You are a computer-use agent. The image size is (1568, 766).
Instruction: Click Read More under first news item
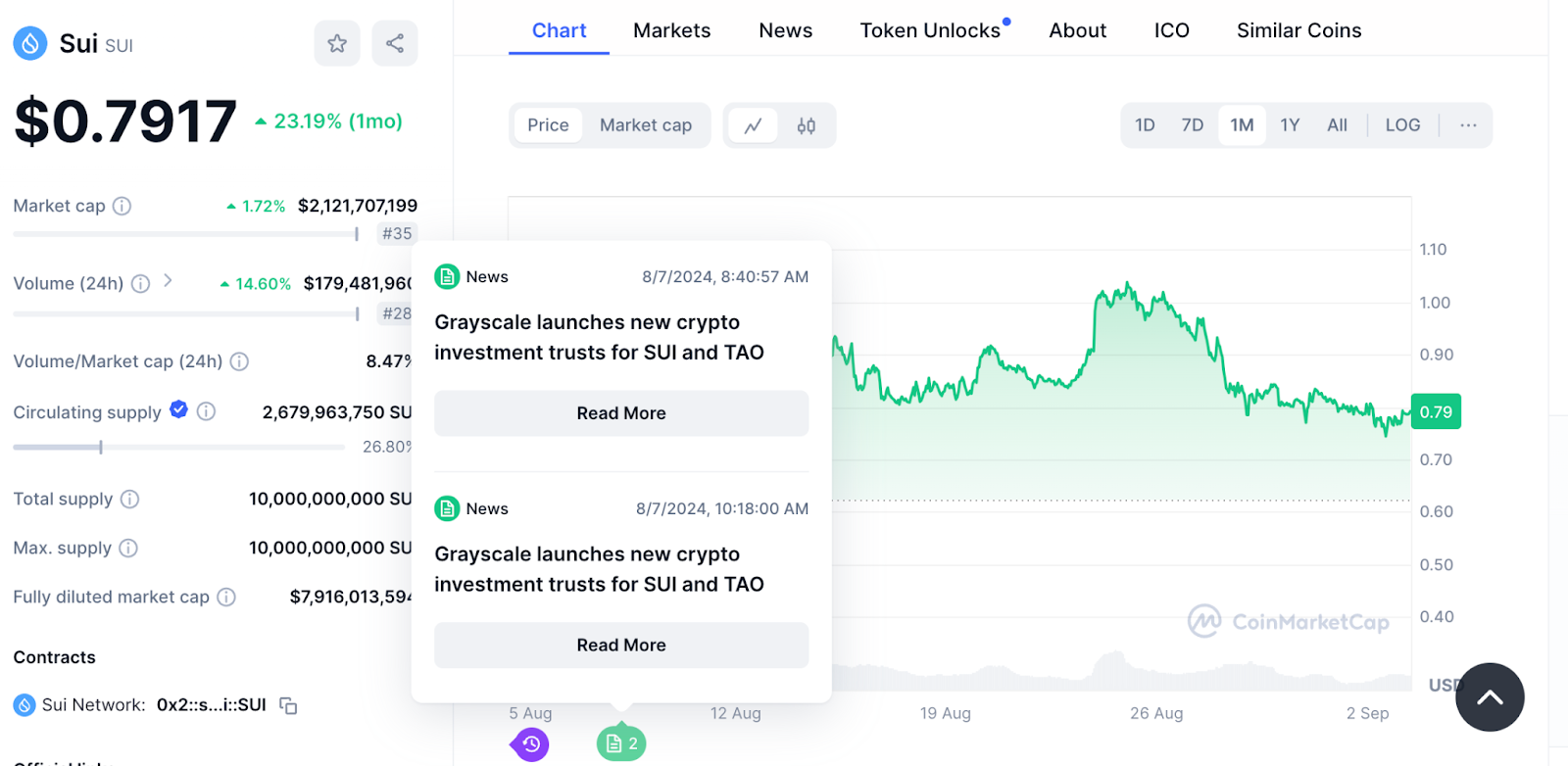pyautogui.click(x=621, y=413)
